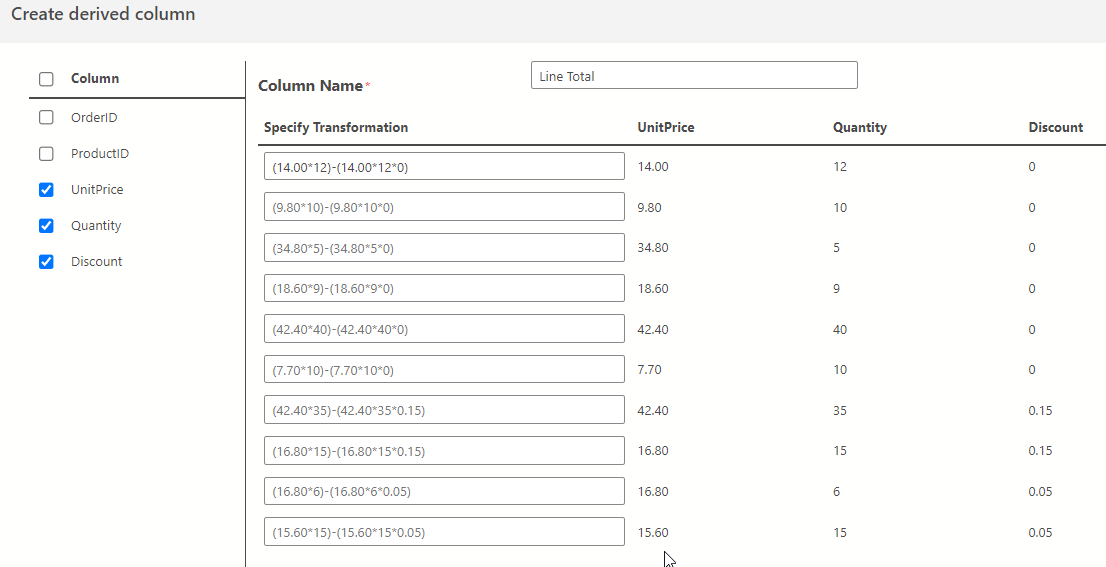1106x567 pixels.
Task: Edit the transformation (14.00*12)-(14.00*12*0)
Action: pyautogui.click(x=444, y=167)
